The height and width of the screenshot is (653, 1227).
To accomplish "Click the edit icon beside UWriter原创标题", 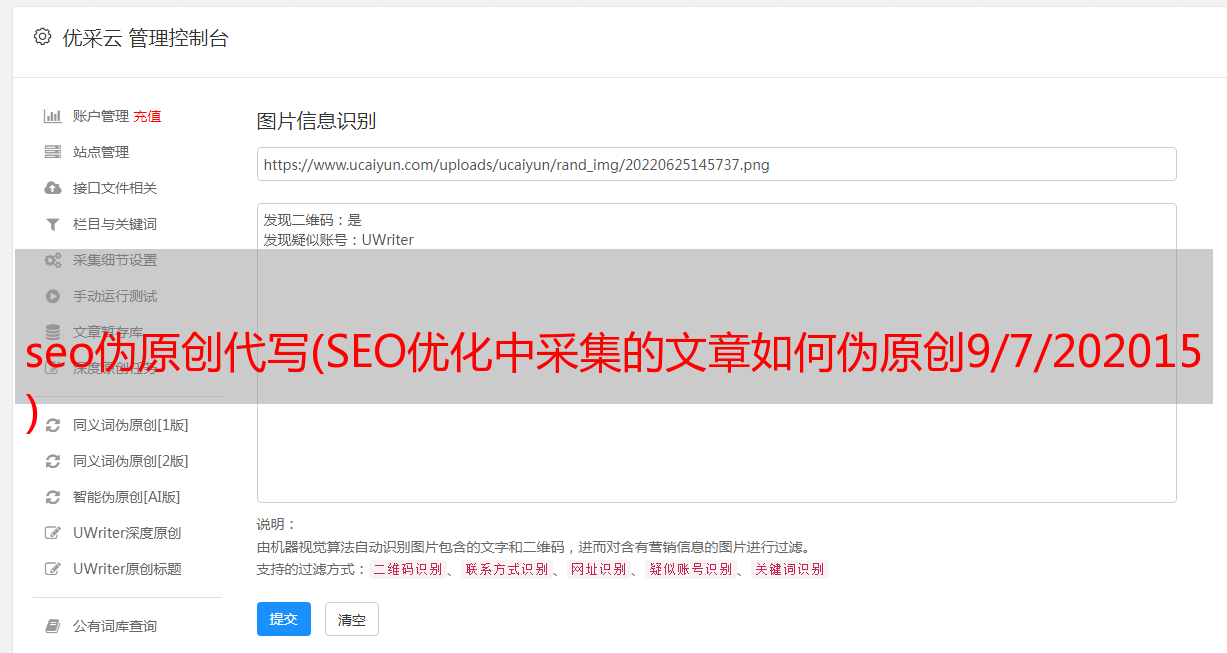I will click(53, 569).
